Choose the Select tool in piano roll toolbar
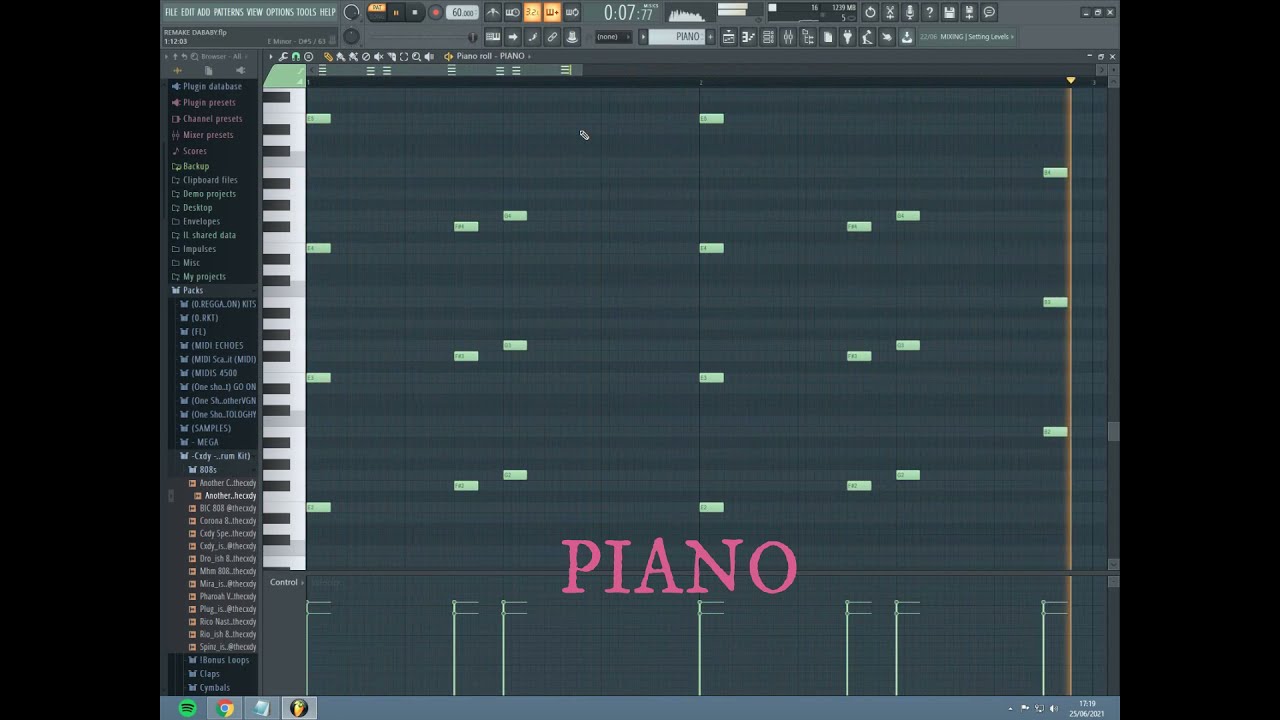Screen dimensions: 1280x720 point(404,56)
